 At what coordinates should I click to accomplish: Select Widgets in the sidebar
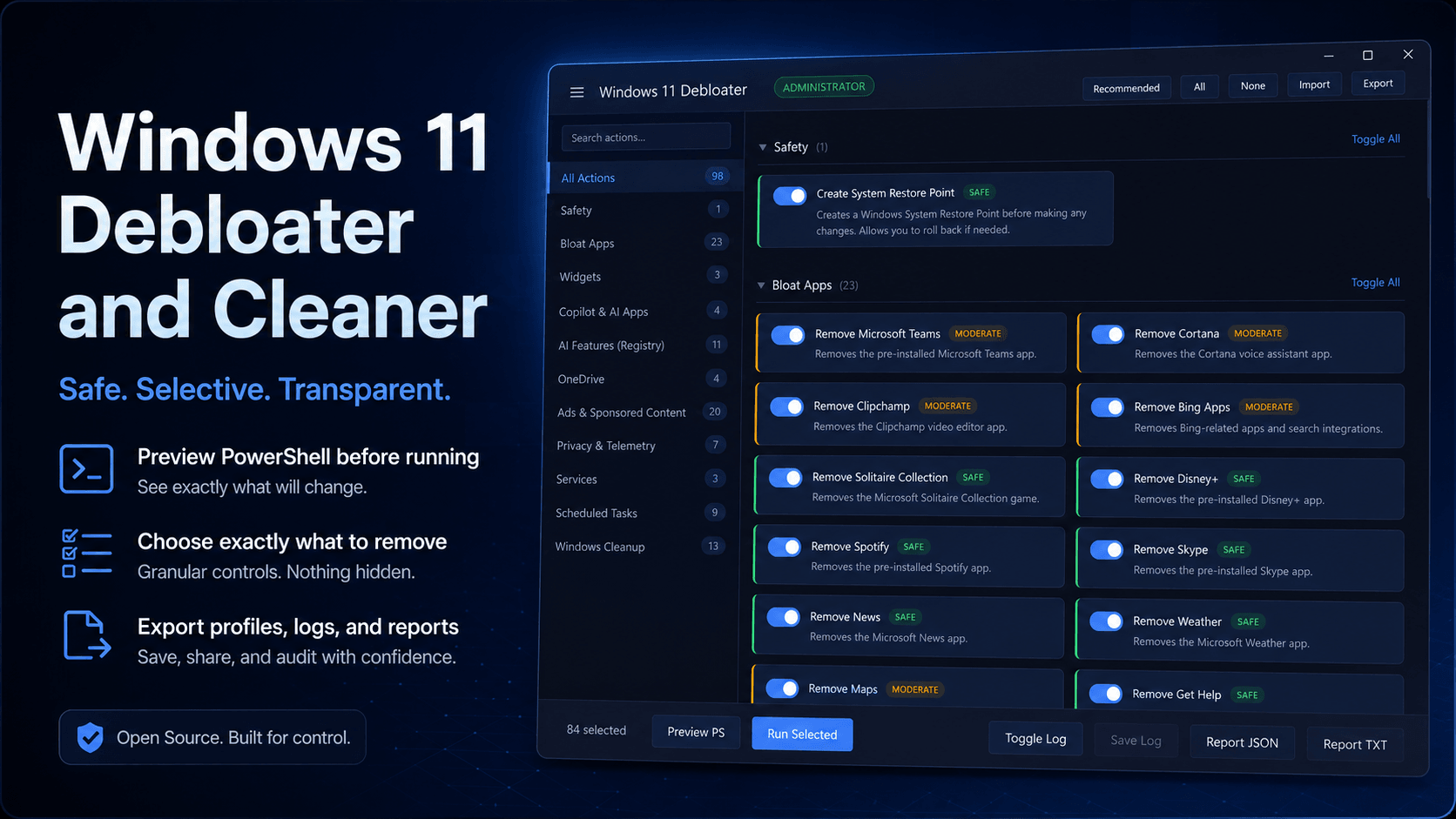[x=644, y=277]
